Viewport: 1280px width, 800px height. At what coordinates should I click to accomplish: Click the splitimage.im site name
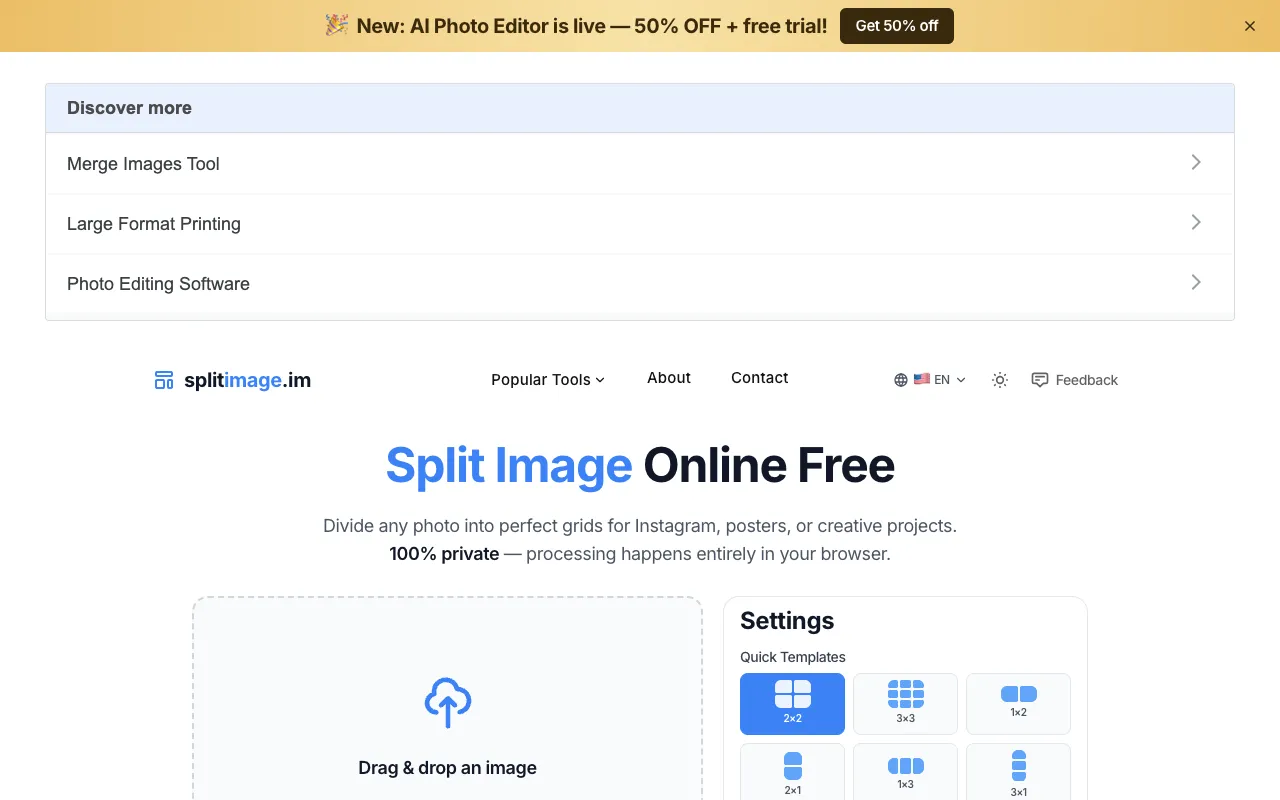pyautogui.click(x=247, y=380)
